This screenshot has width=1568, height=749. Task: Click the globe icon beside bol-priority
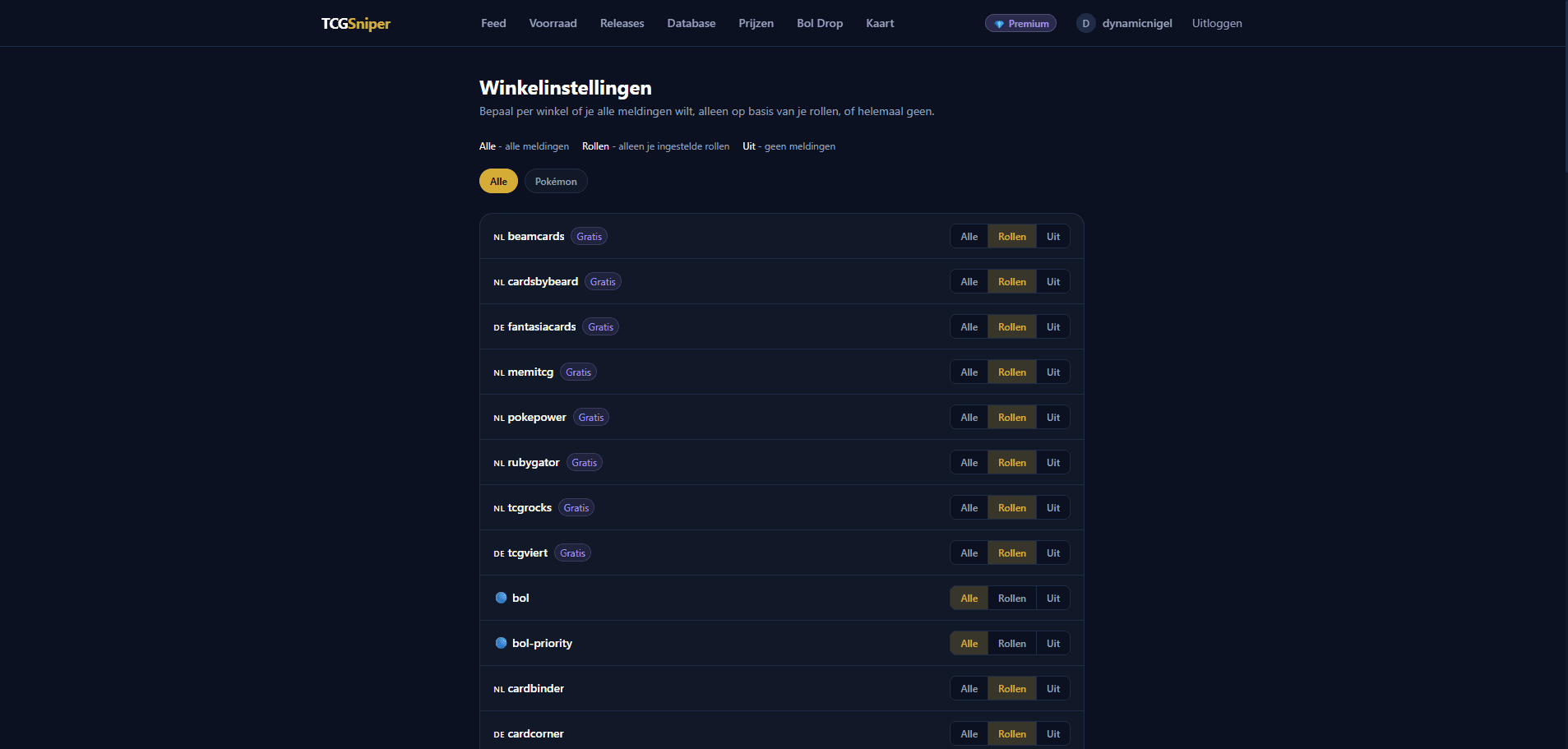point(501,643)
